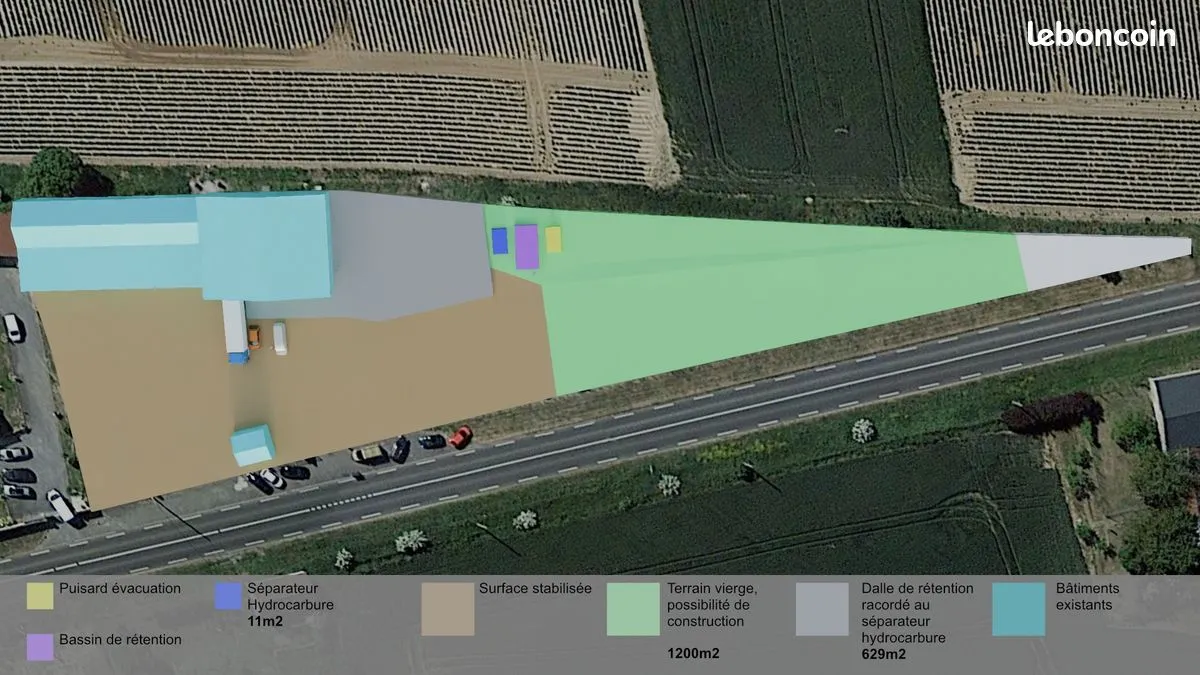Select the "Bassin de rétention" legend label
This screenshot has width=1200, height=675.
click(120, 639)
